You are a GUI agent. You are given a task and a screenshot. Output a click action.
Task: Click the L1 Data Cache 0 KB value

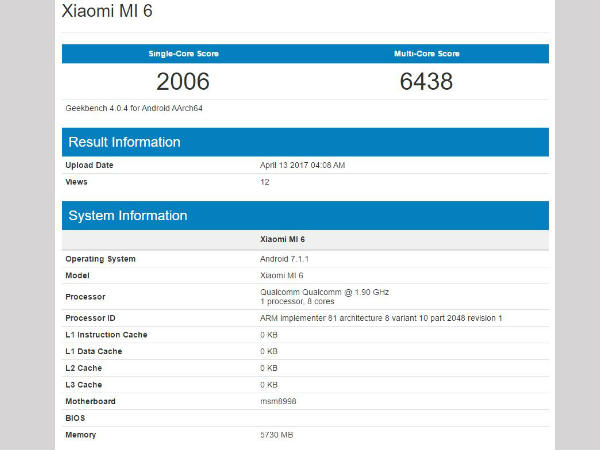point(269,351)
